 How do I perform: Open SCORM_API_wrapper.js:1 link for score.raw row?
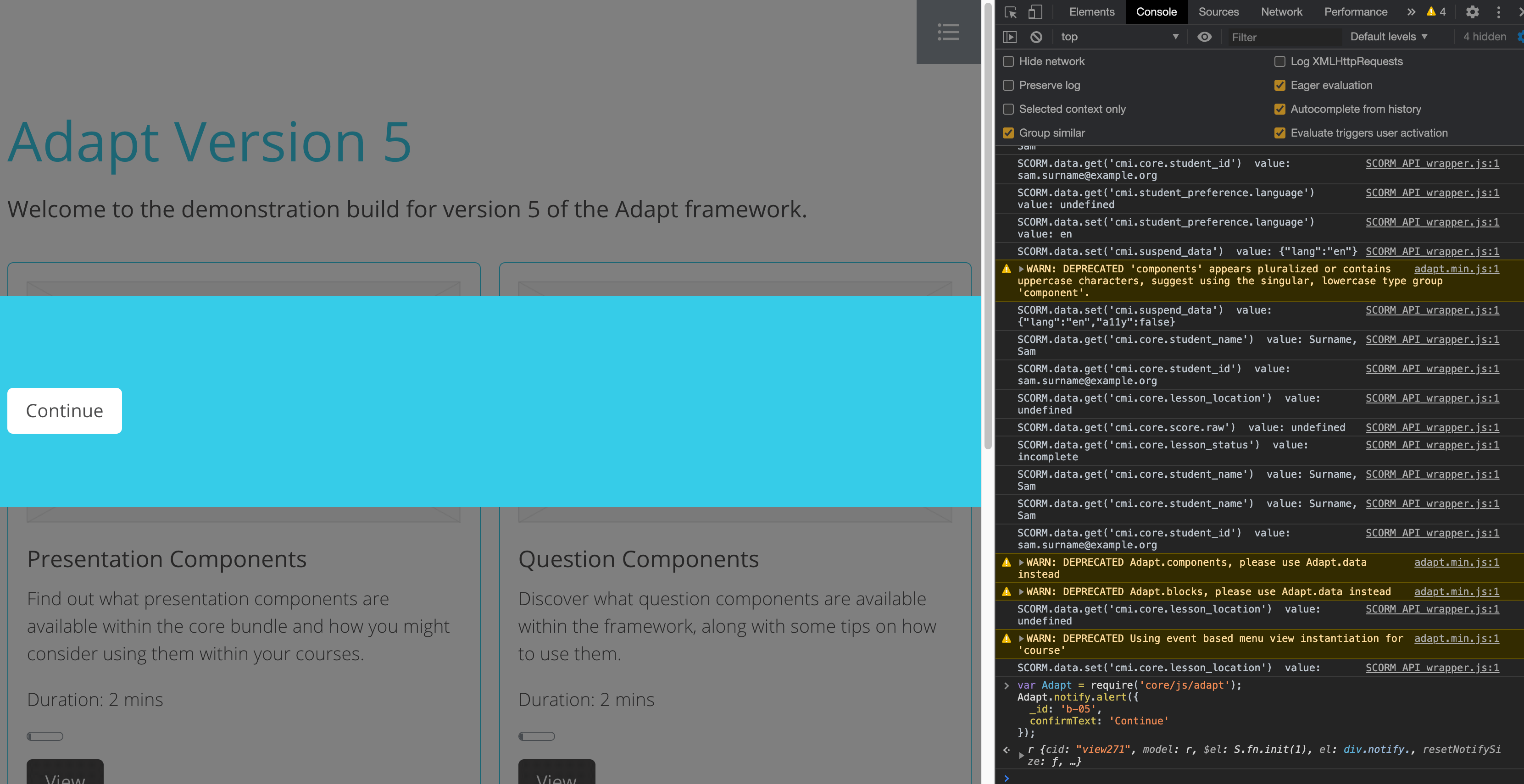click(x=1432, y=427)
